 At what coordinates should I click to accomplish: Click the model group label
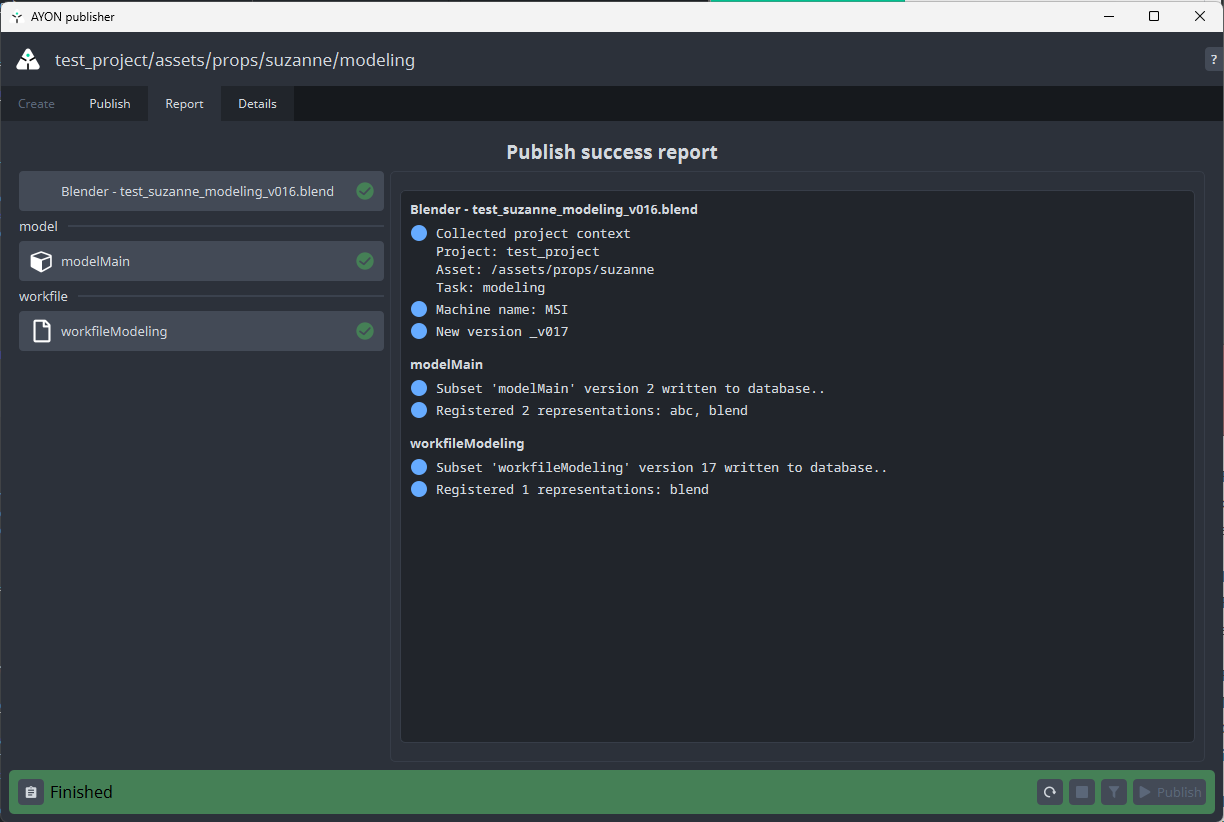pyautogui.click(x=39, y=227)
